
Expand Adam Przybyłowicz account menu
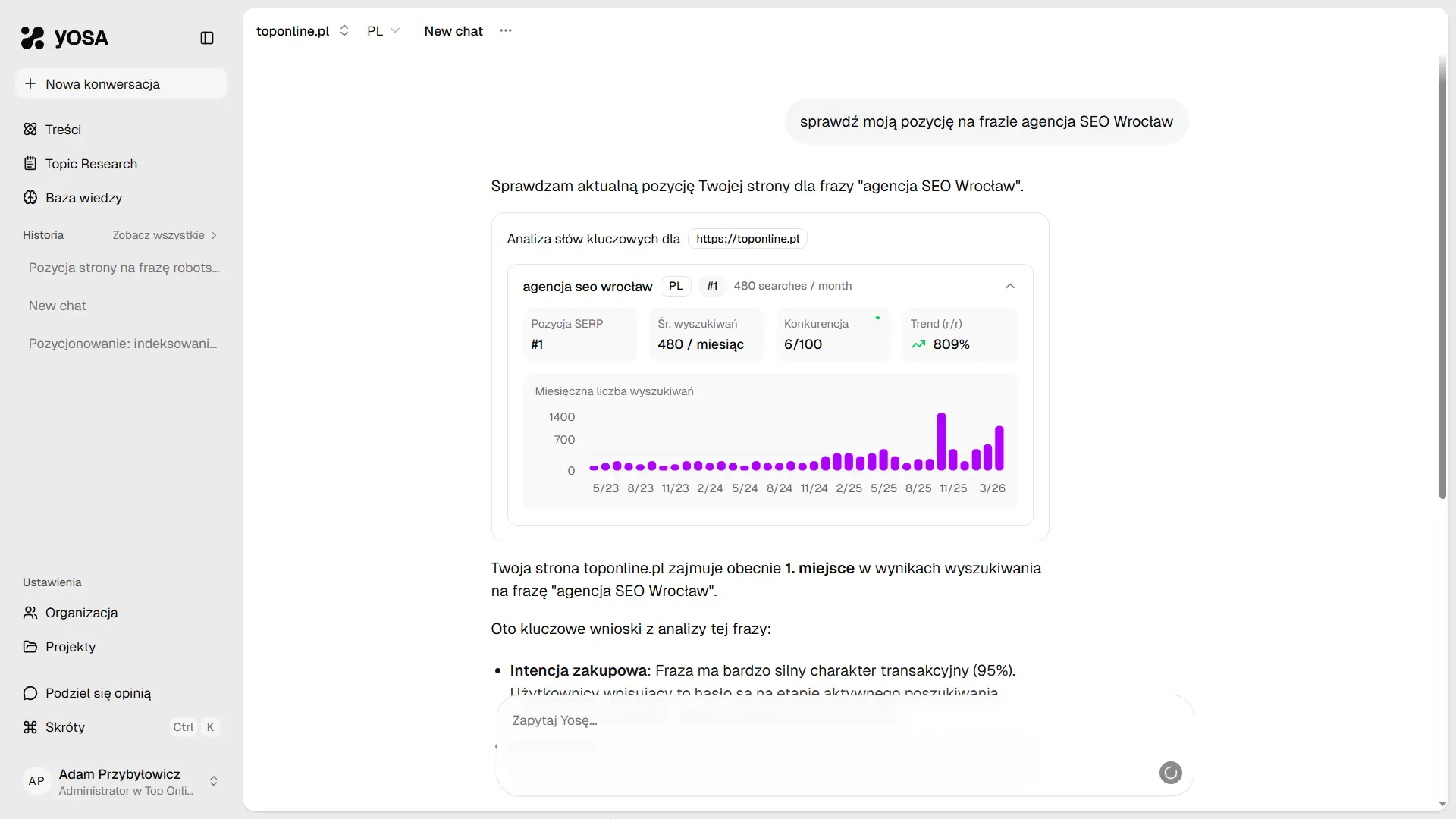click(x=121, y=781)
